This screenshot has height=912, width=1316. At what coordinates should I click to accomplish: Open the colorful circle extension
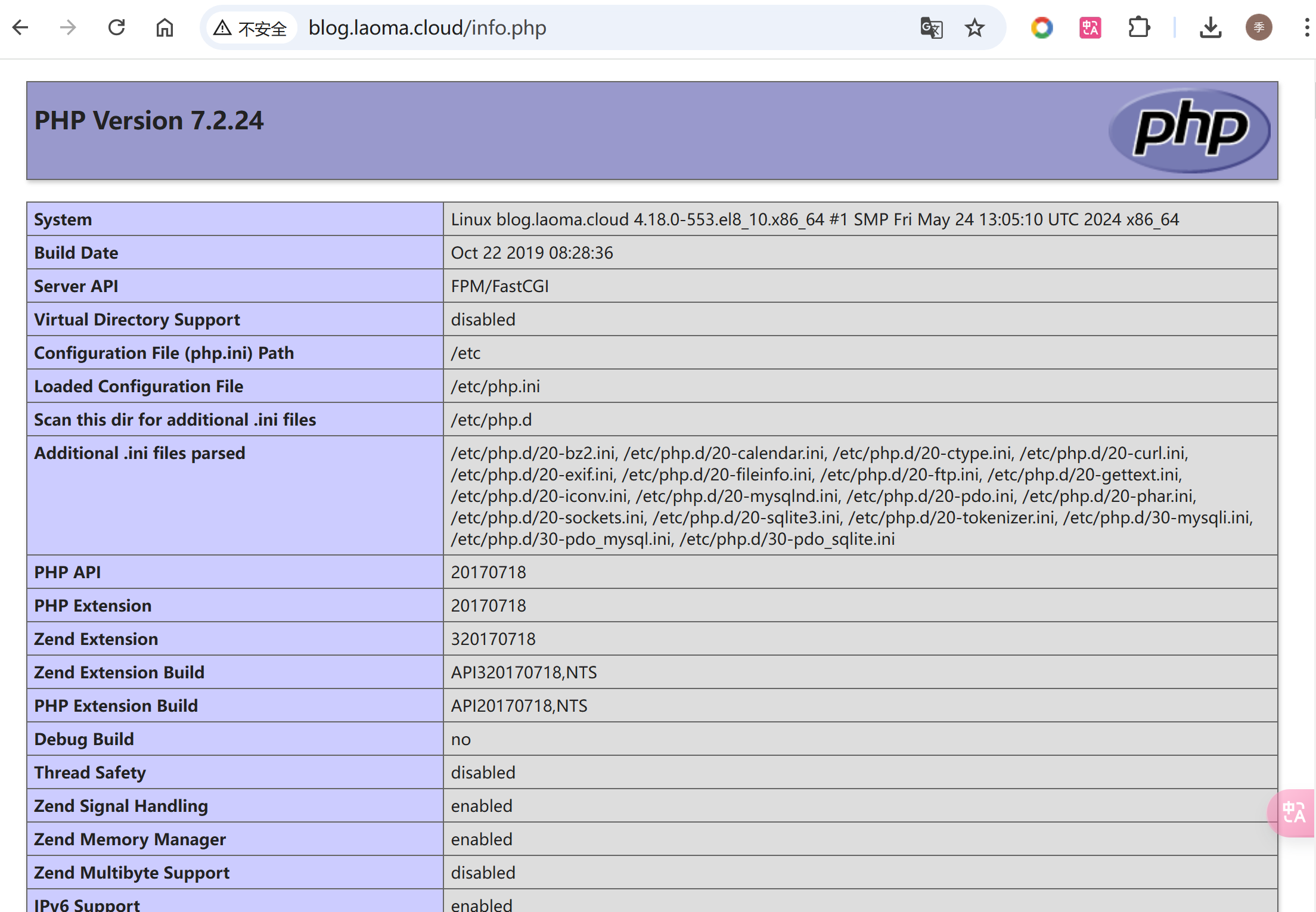(1042, 27)
